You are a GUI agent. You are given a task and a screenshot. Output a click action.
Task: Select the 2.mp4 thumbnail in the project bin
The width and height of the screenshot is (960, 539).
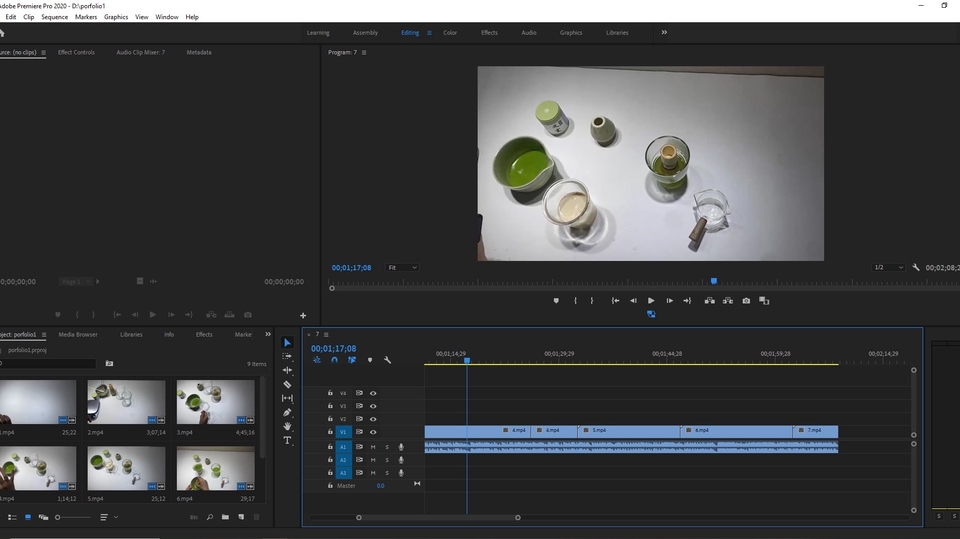[126, 401]
